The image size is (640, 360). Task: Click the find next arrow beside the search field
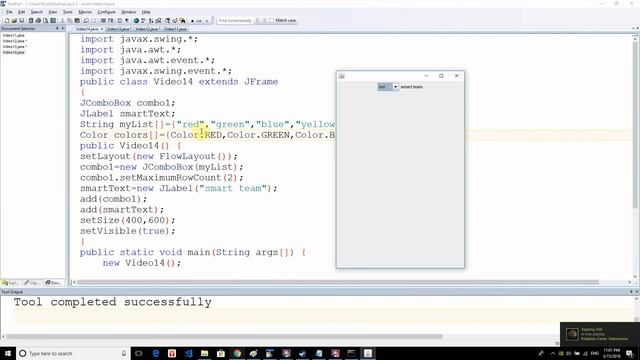258,20
